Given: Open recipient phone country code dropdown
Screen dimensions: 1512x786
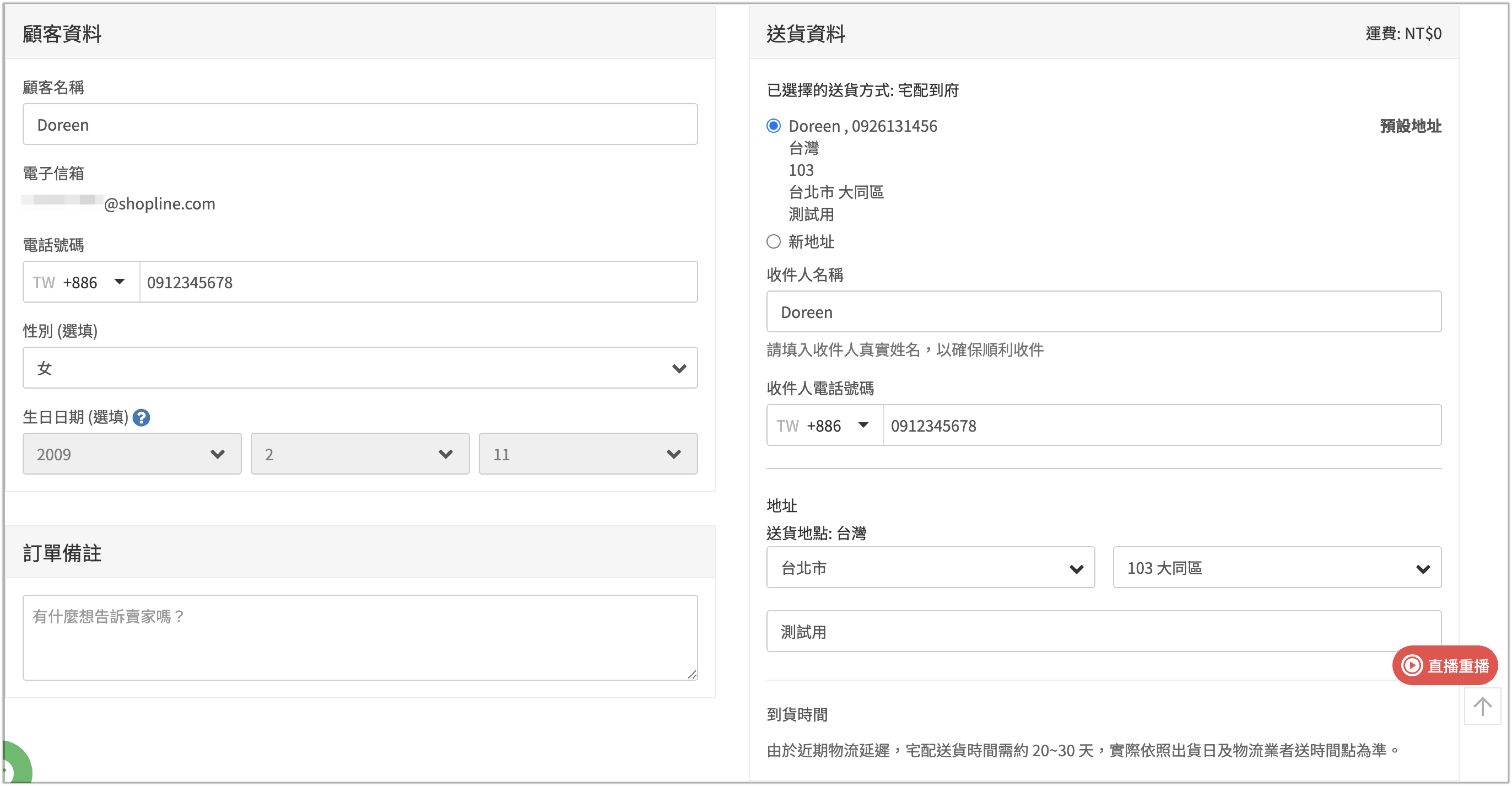Looking at the screenshot, I should (825, 426).
